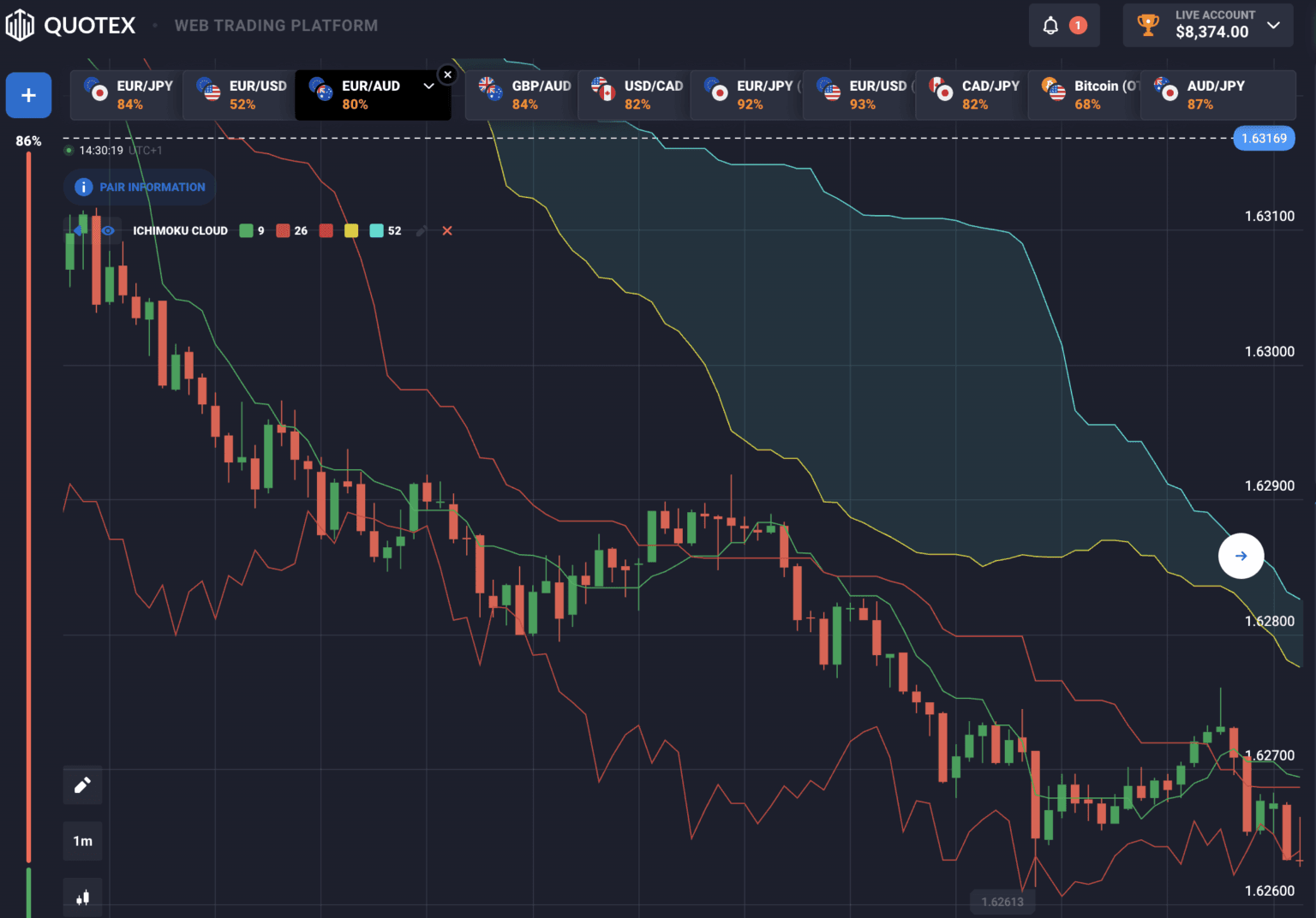Open Pair Information
Image resolution: width=1316 pixels, height=918 pixels.
[x=140, y=187]
